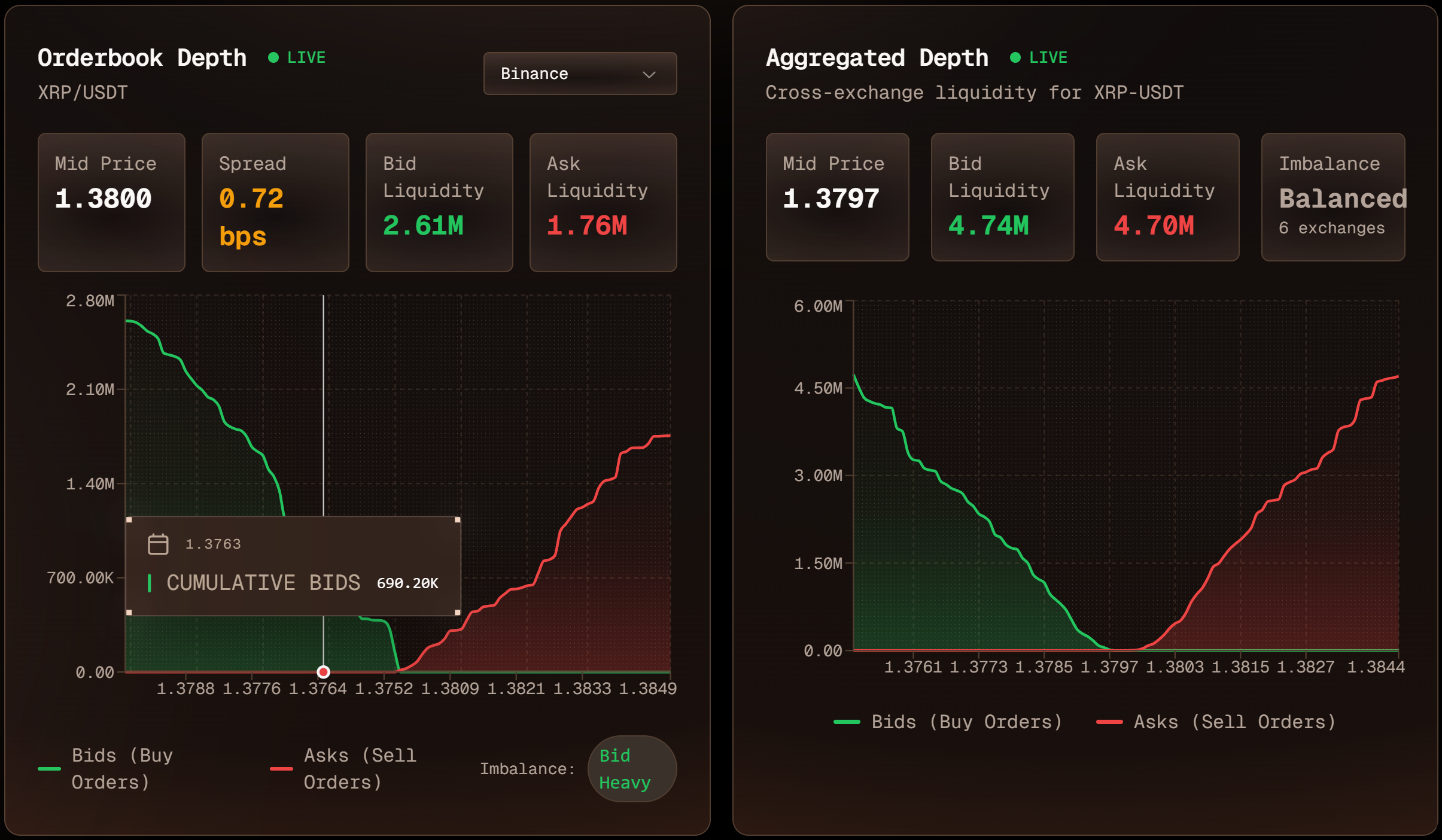
Task: Select the Mid Price 1.3800 card
Action: [x=111, y=202]
